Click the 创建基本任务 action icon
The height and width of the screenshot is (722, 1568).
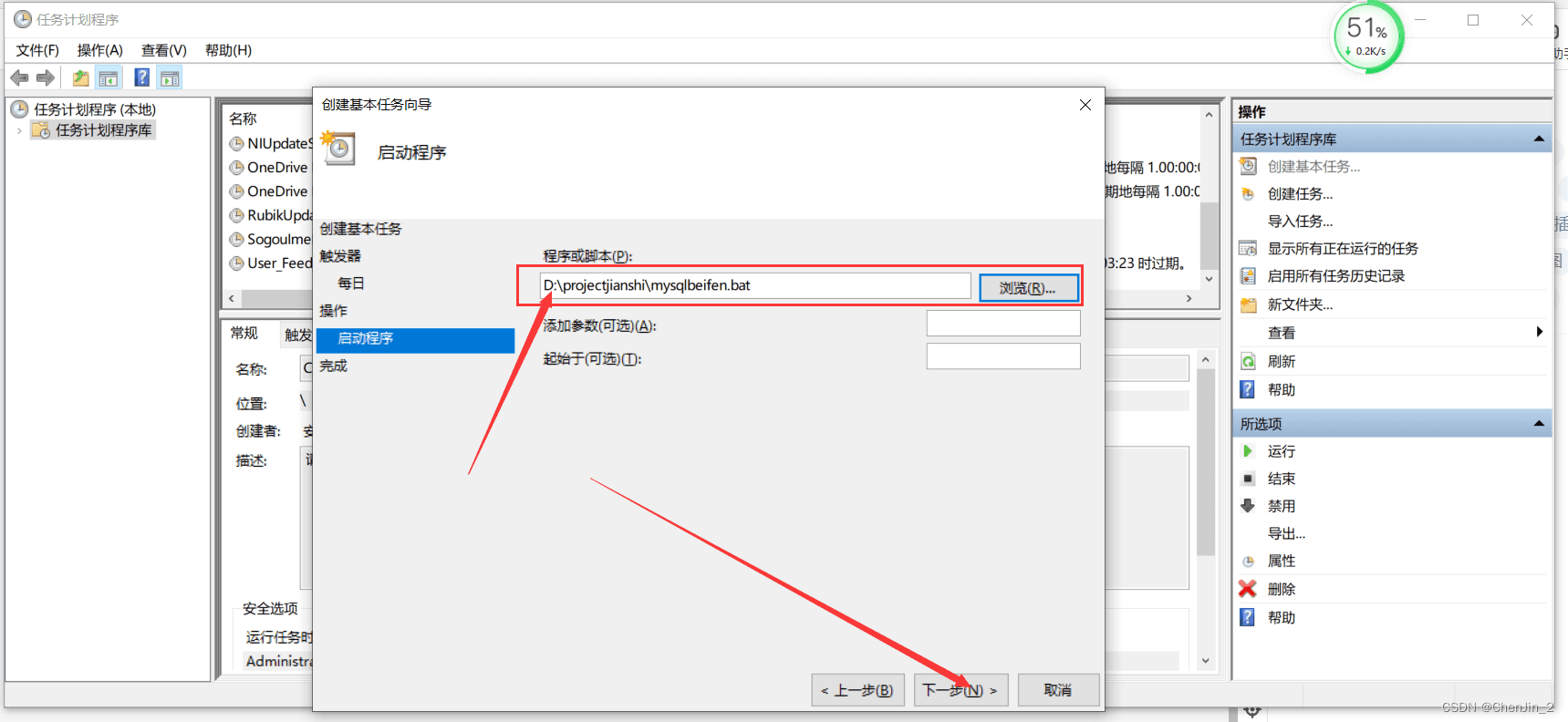[x=1248, y=167]
